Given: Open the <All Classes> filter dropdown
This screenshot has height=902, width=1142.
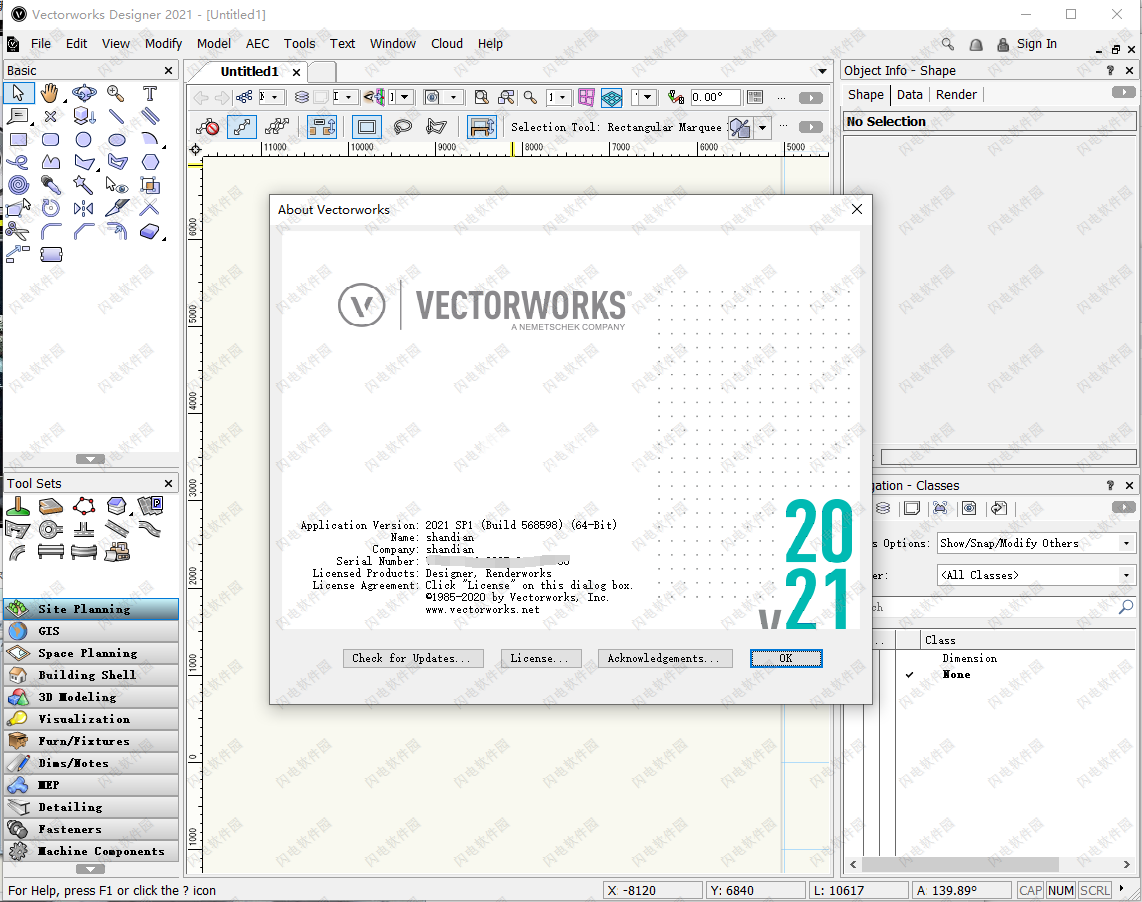Looking at the screenshot, I should (x=1036, y=576).
